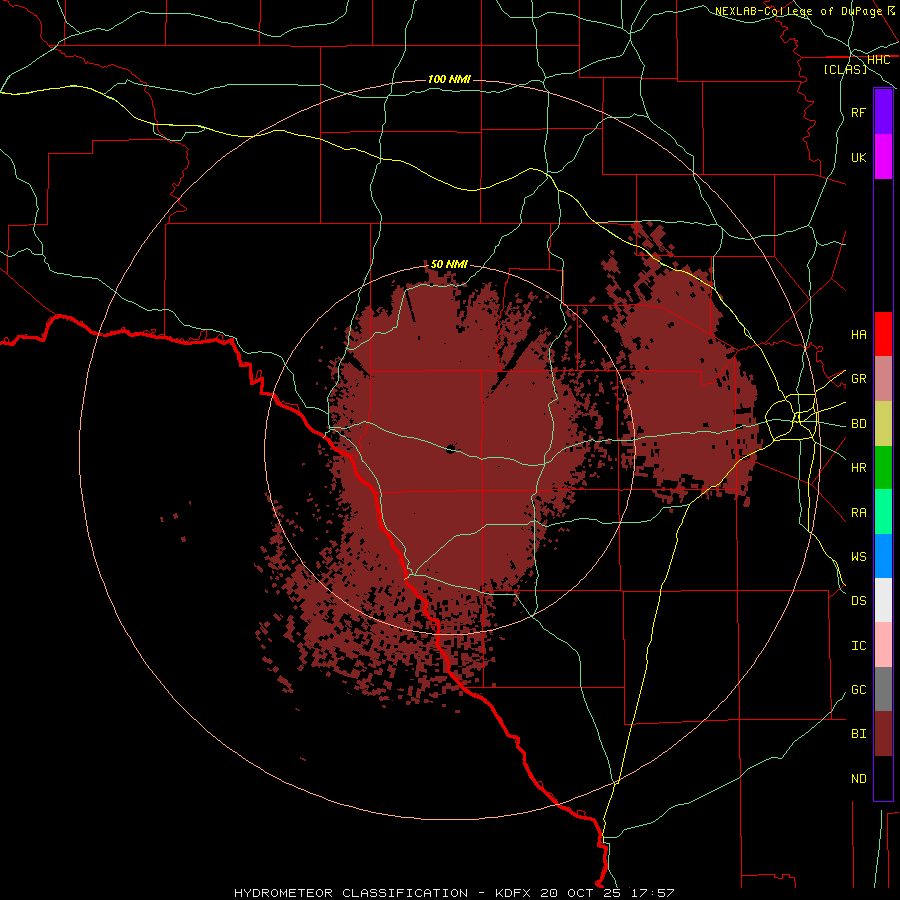This screenshot has height=900, width=900.
Task: Click the GR legend label
Action: point(858,379)
